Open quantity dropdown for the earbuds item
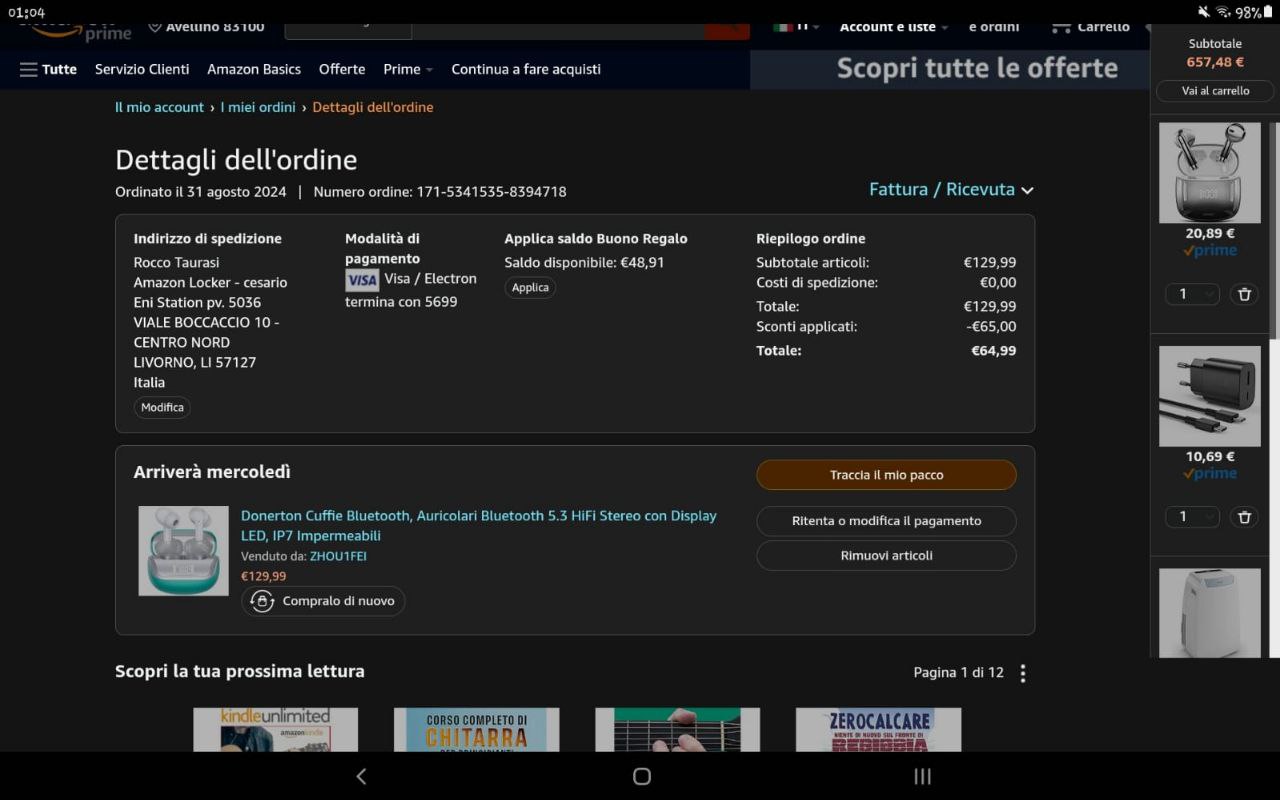The image size is (1280, 800). (1192, 294)
